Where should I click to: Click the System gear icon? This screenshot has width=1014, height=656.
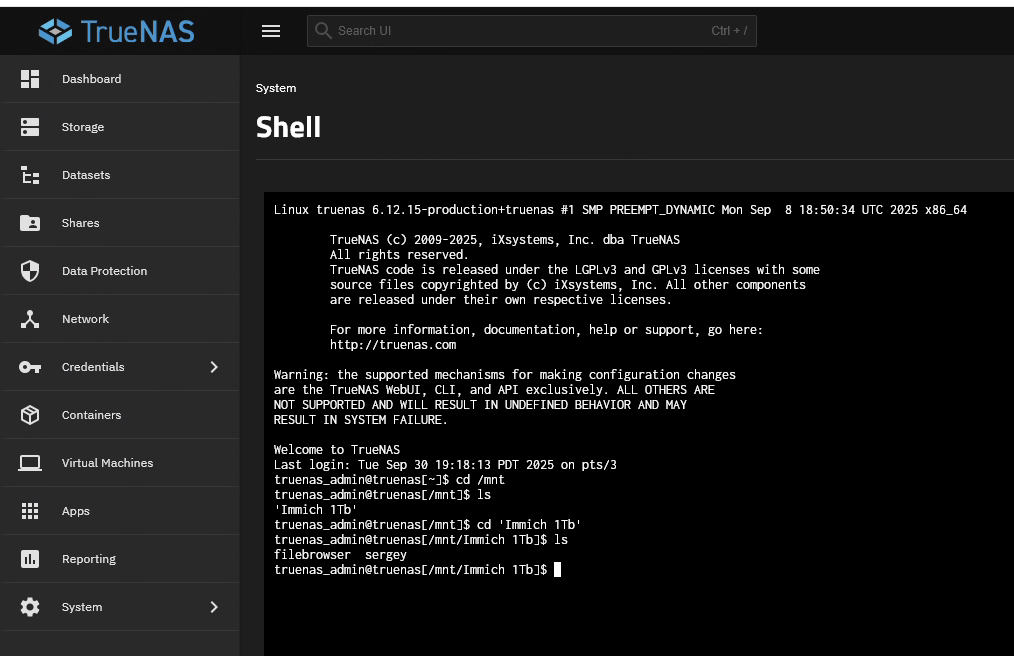click(30, 607)
